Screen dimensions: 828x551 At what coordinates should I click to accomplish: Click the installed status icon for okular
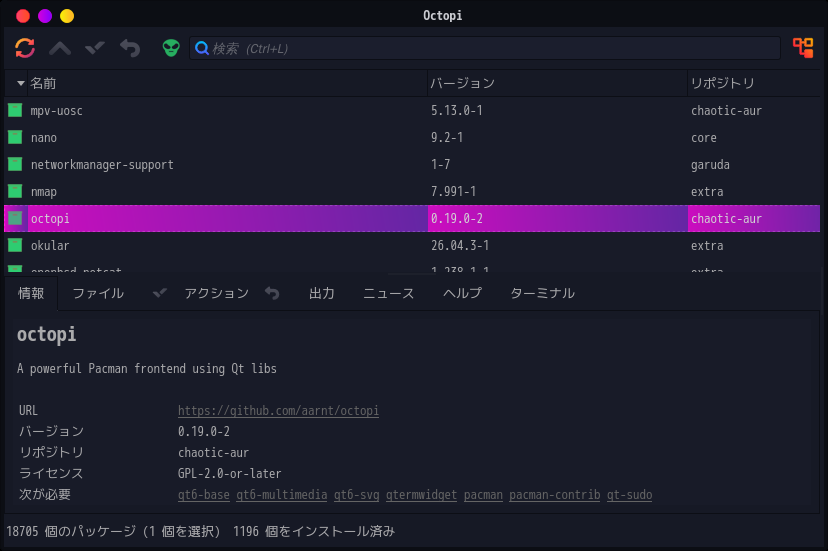15,245
